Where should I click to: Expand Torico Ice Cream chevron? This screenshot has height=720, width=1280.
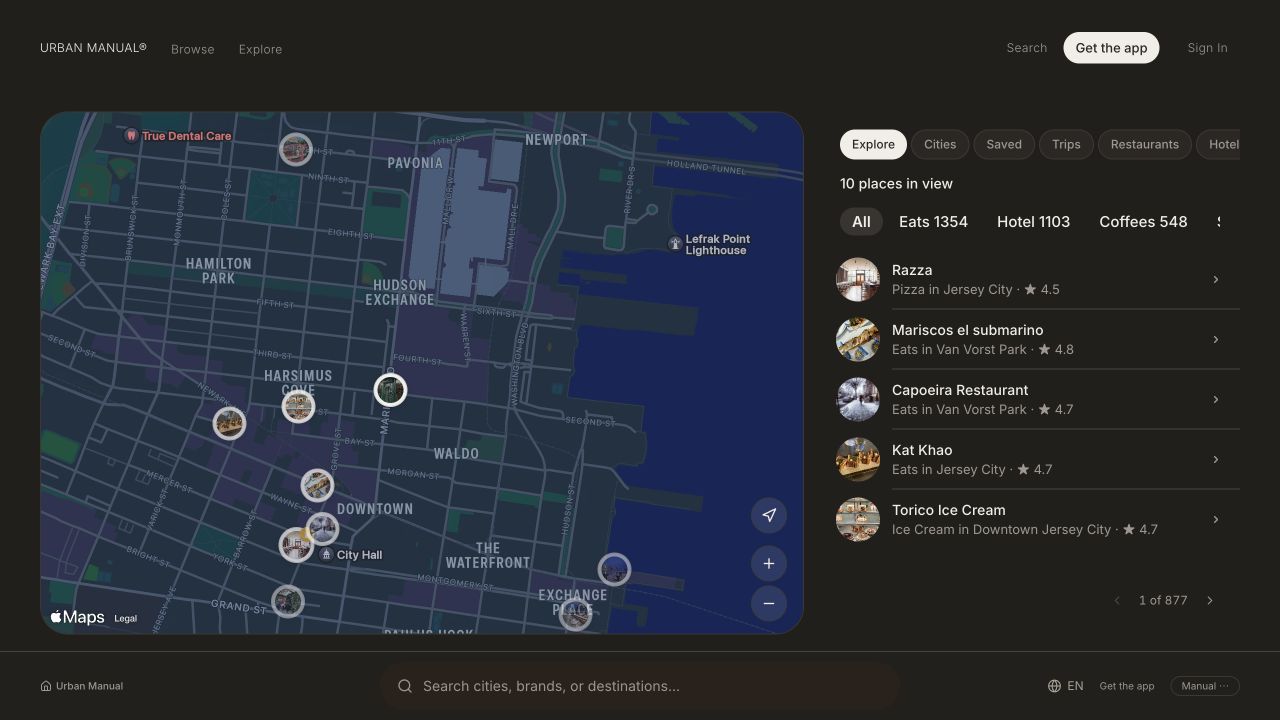[x=1216, y=520]
